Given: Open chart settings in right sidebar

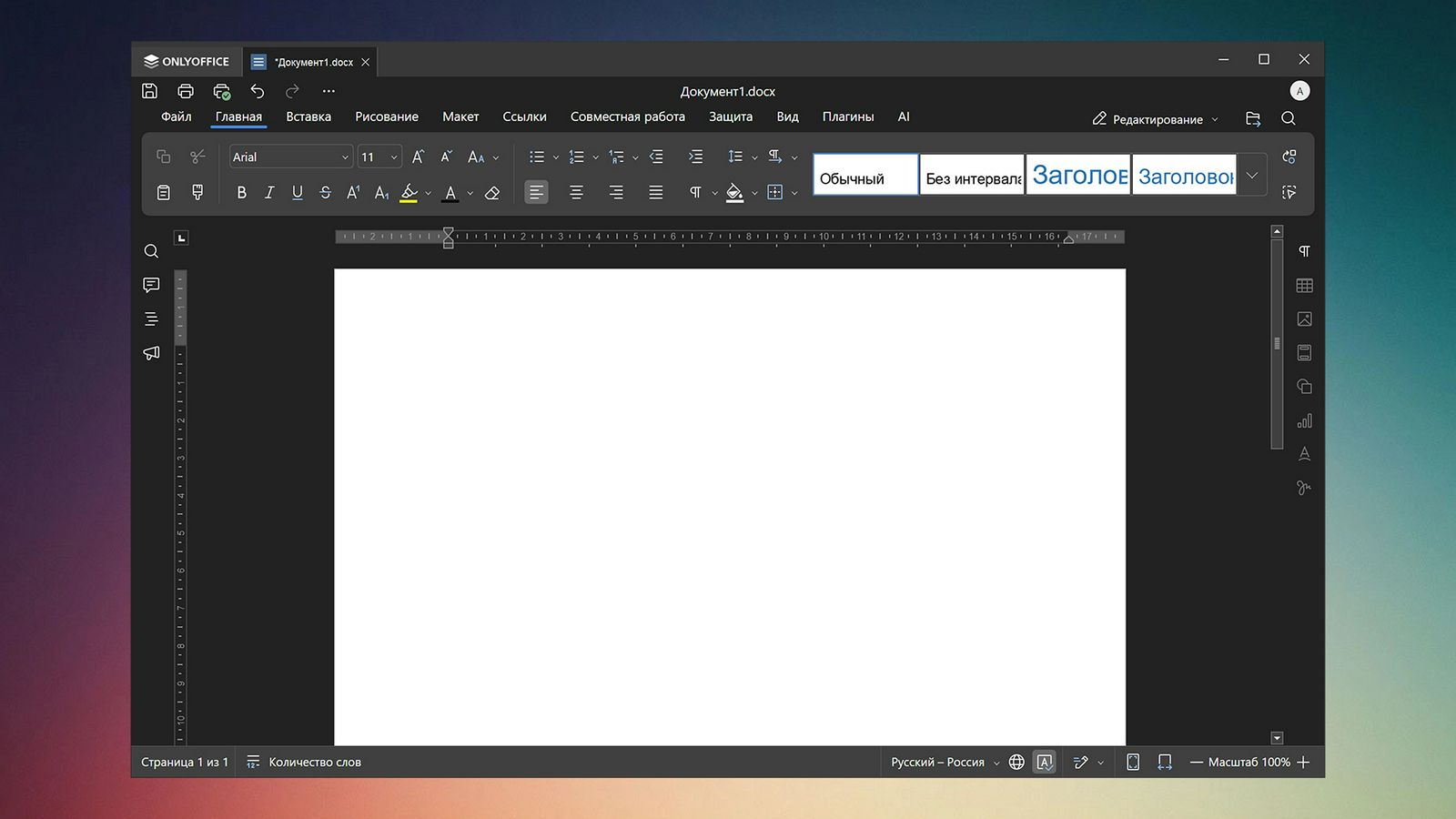Looking at the screenshot, I should (1304, 420).
